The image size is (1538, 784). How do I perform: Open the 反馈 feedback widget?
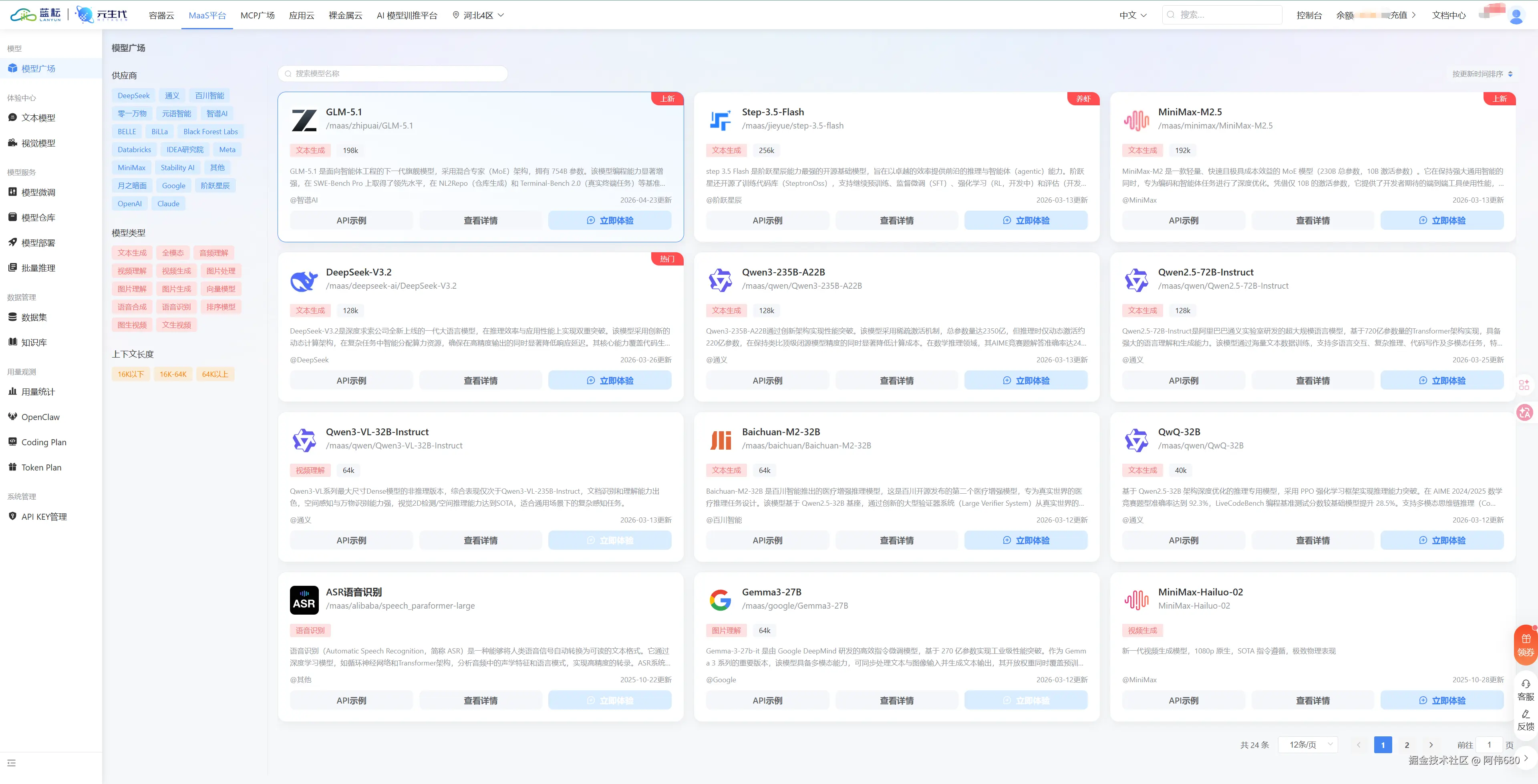pos(1526,720)
